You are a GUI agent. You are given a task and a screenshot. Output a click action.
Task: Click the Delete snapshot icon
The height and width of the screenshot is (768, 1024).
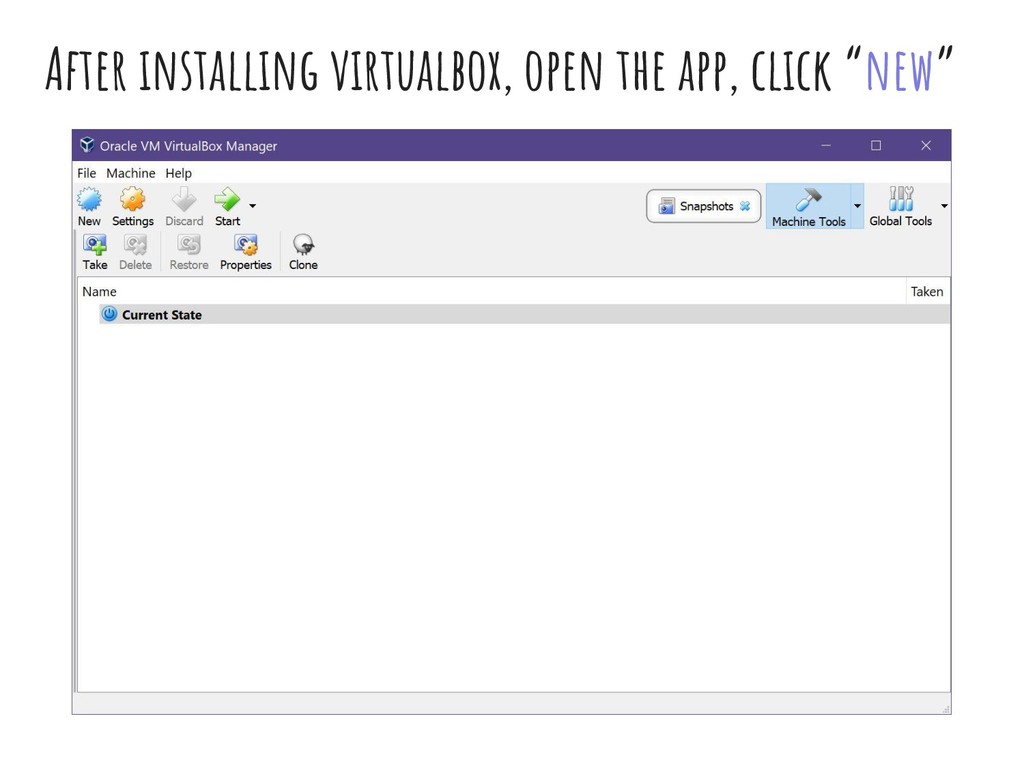coord(135,245)
